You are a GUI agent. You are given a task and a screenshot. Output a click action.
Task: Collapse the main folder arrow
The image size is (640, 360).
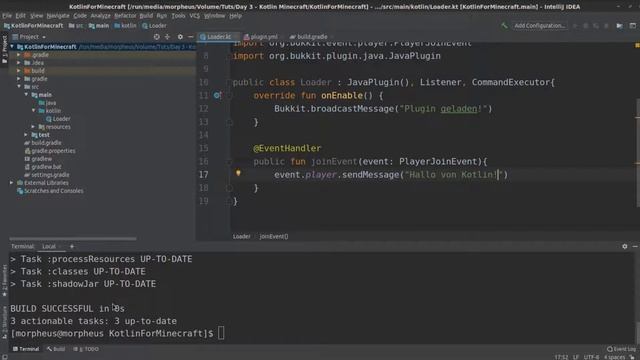coord(27,95)
